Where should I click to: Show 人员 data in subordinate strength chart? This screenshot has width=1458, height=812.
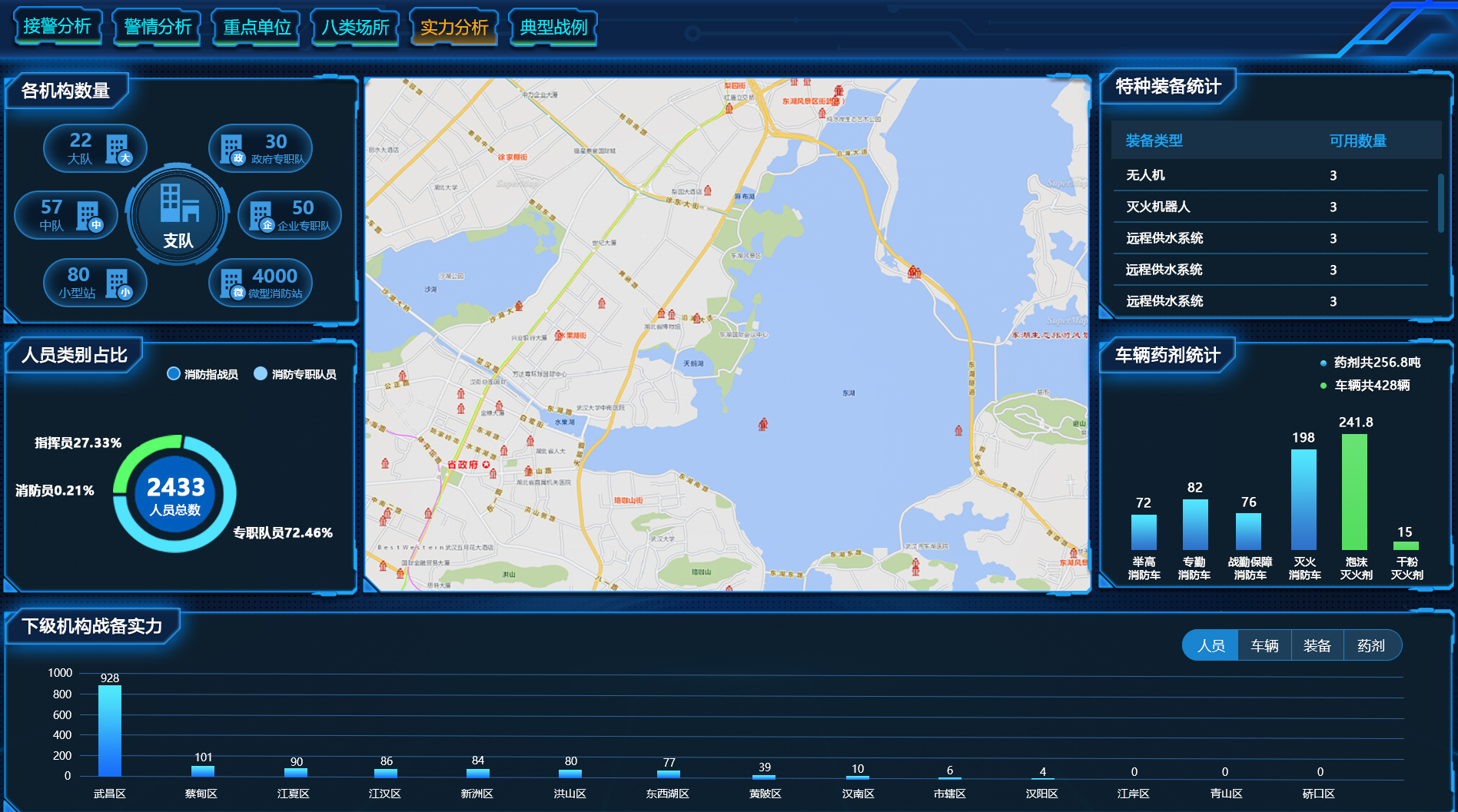[1211, 645]
